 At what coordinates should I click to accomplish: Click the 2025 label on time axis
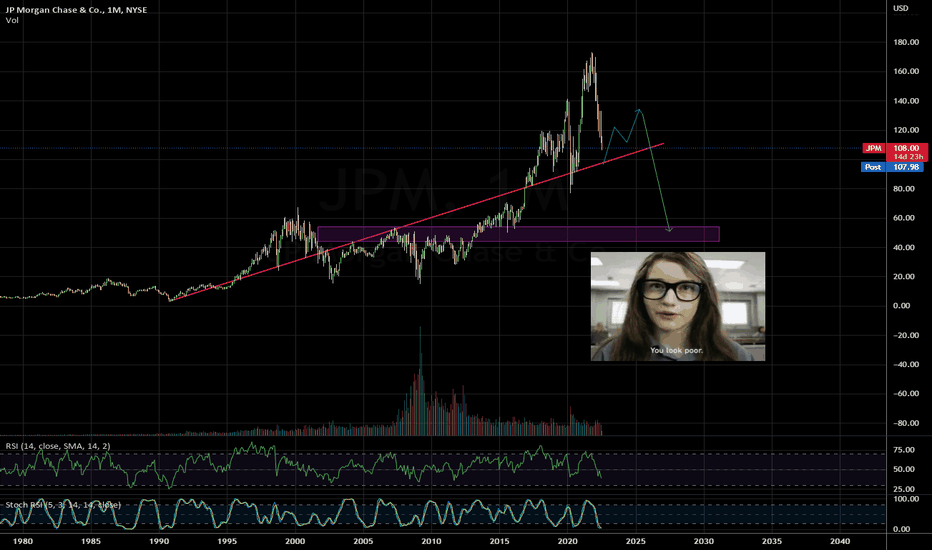[636, 541]
